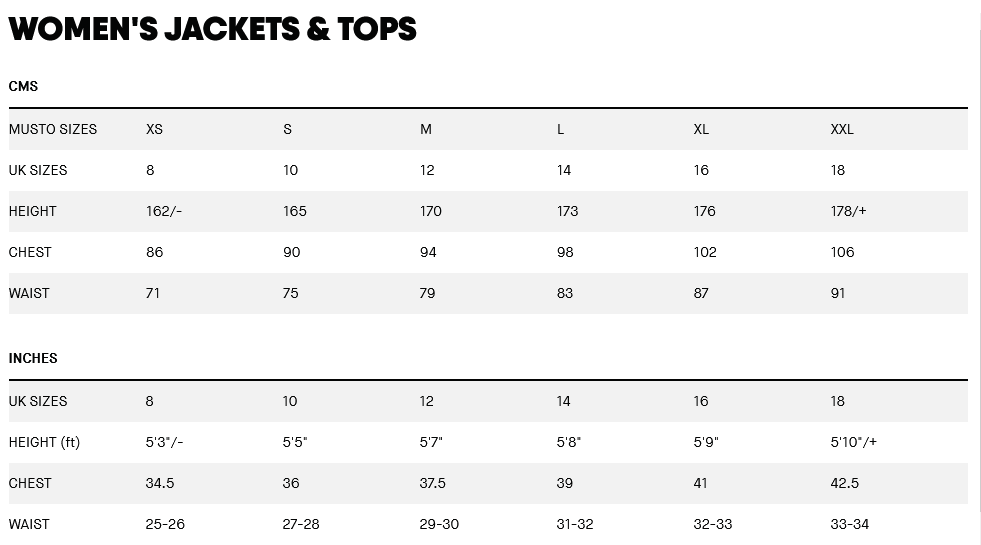981x545 pixels.
Task: Select the CMS section label
Action: pos(23,86)
